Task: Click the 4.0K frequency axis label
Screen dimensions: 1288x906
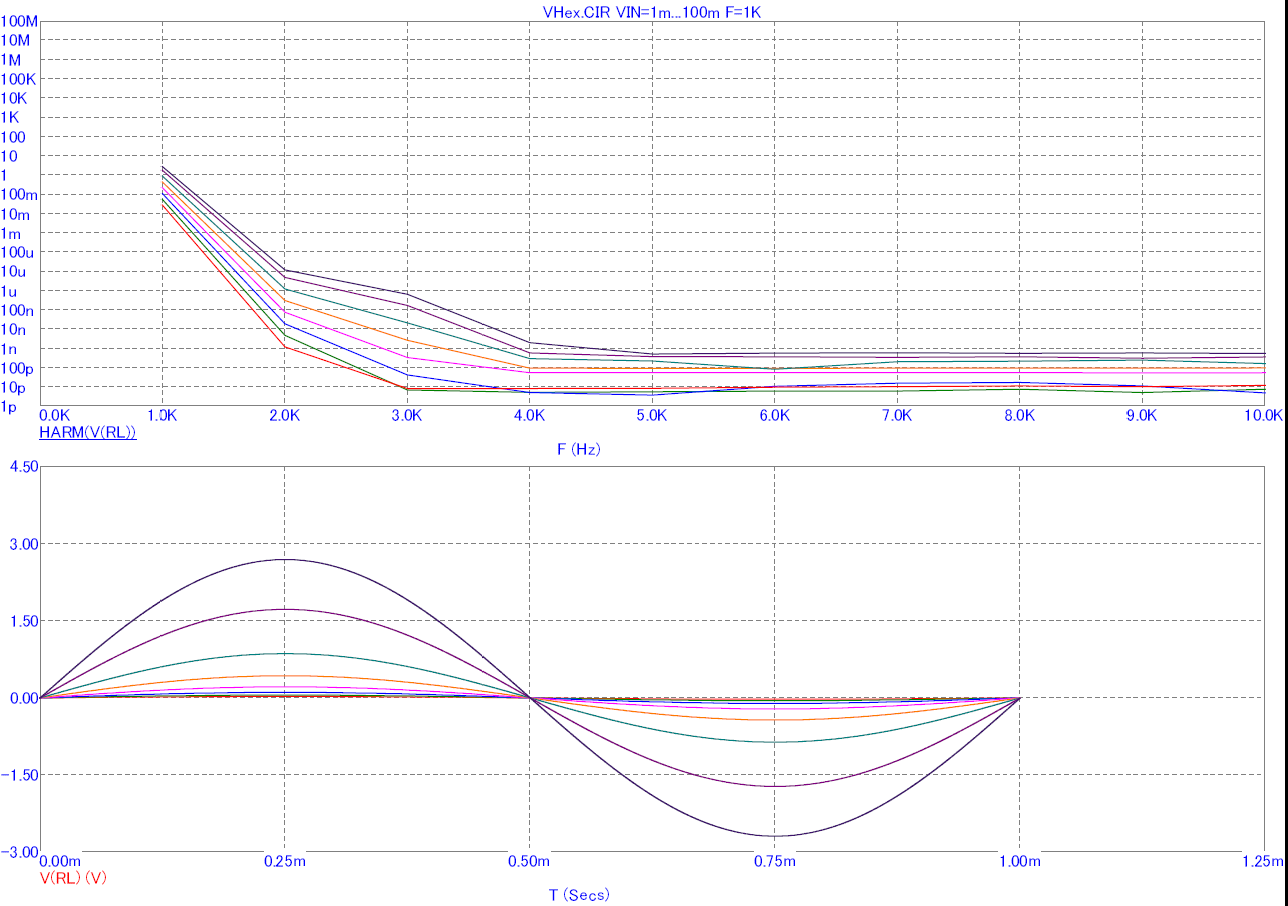Action: click(x=530, y=414)
